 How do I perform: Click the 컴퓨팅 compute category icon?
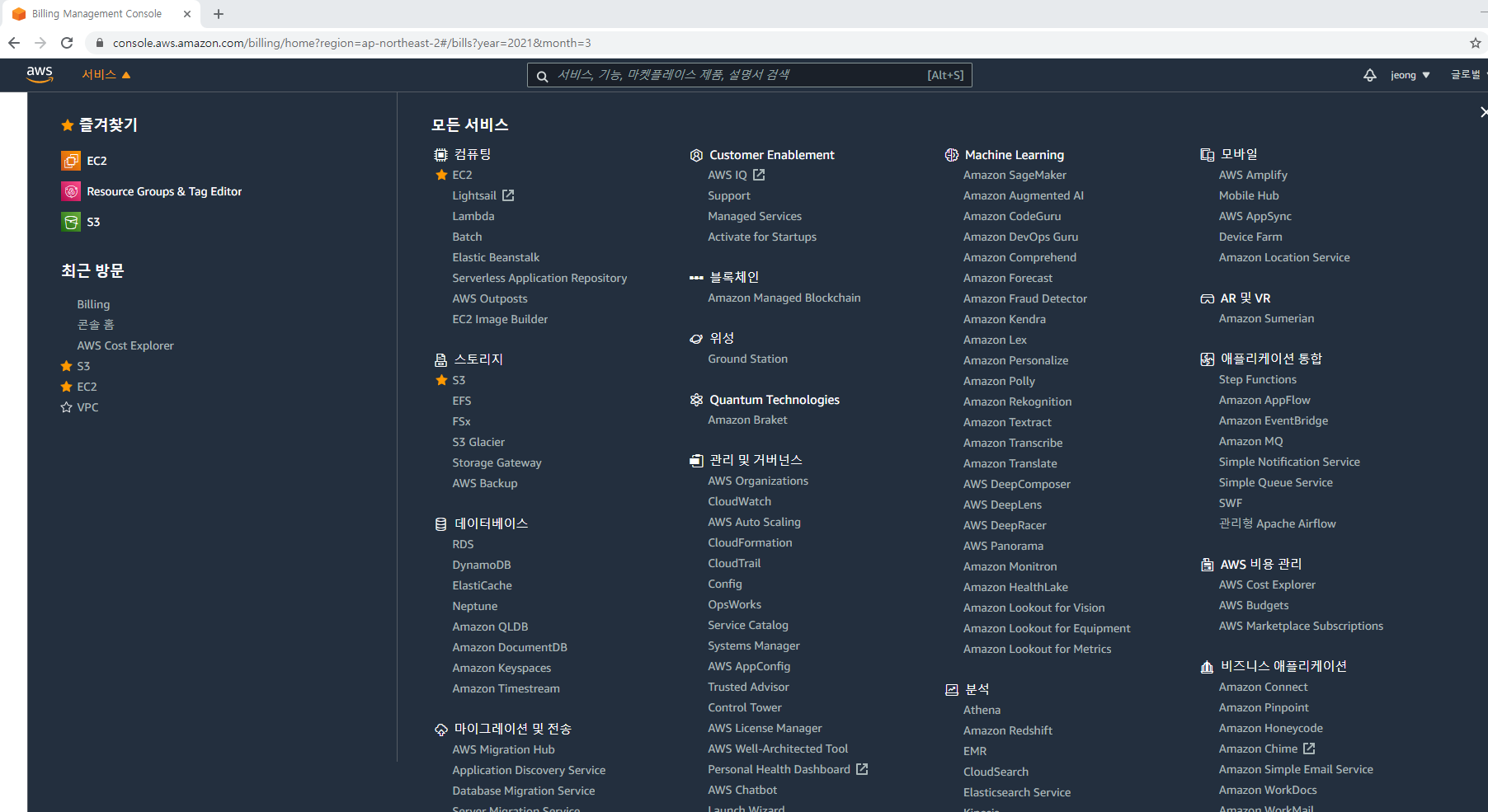tap(441, 155)
